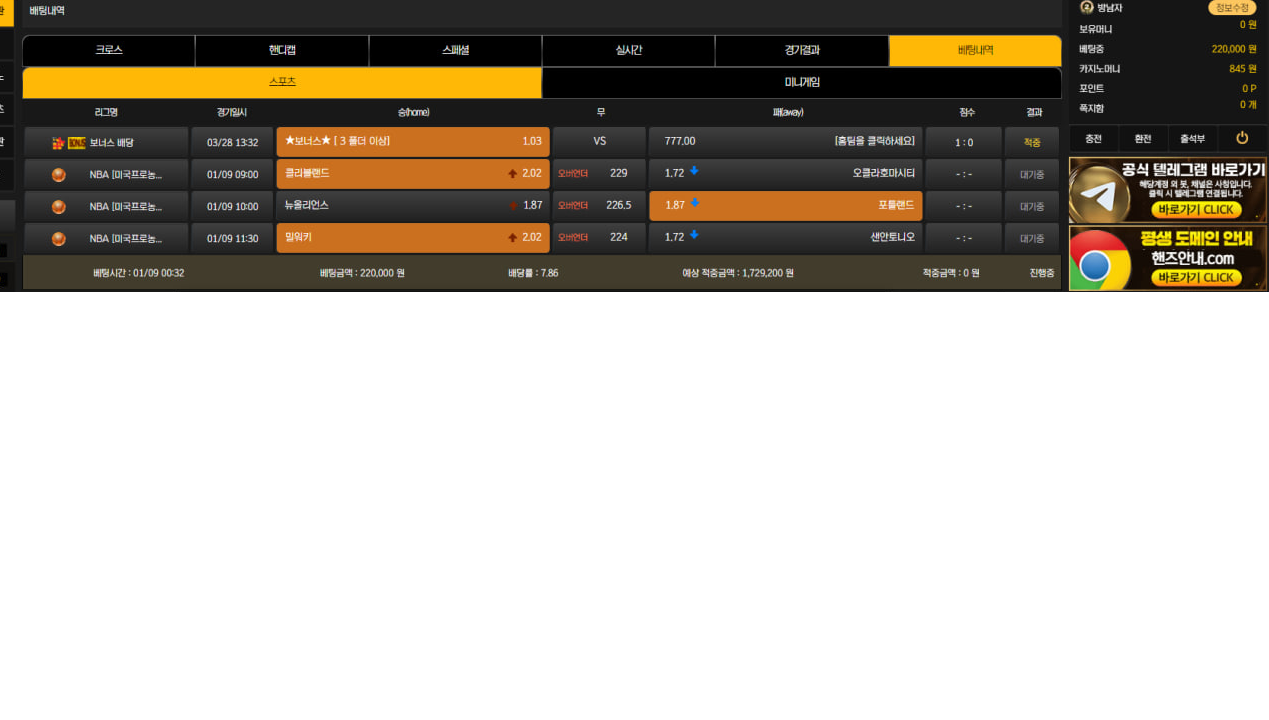This screenshot has width=1269, height=720.
Task: Click the bonus gift icon in 보너스 배당 row
Action: point(58,143)
